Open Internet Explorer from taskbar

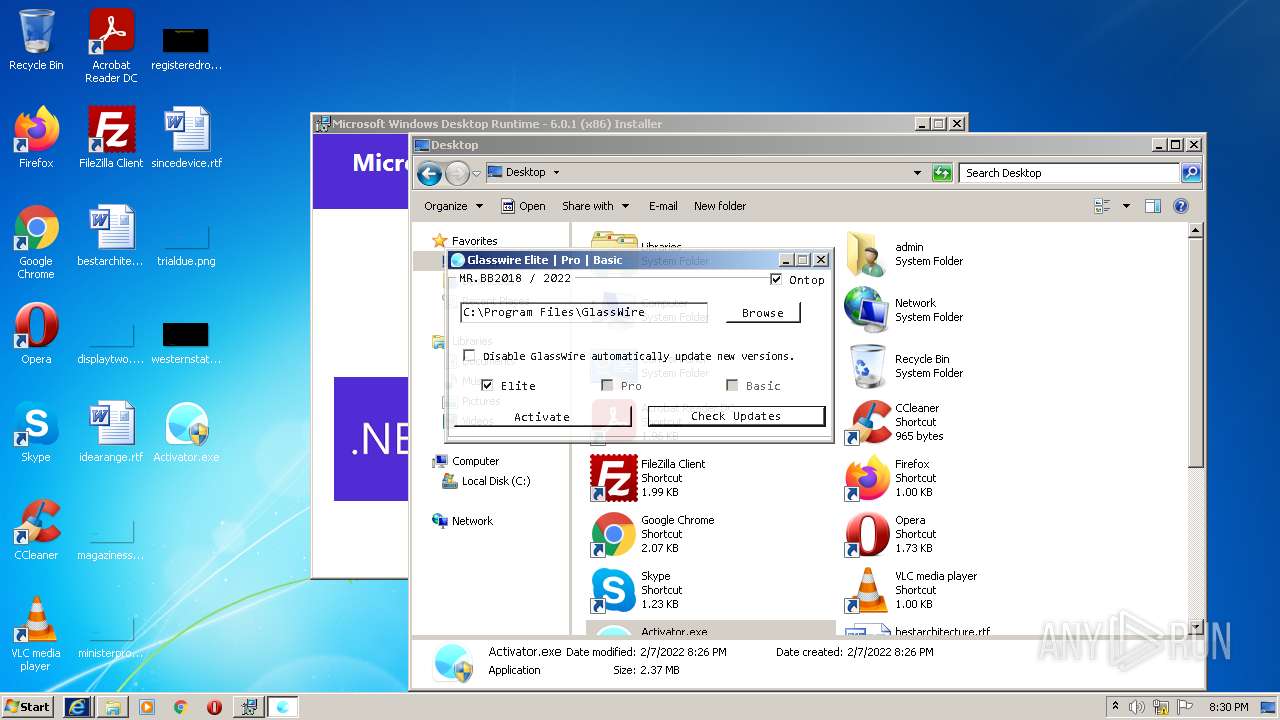[77, 706]
